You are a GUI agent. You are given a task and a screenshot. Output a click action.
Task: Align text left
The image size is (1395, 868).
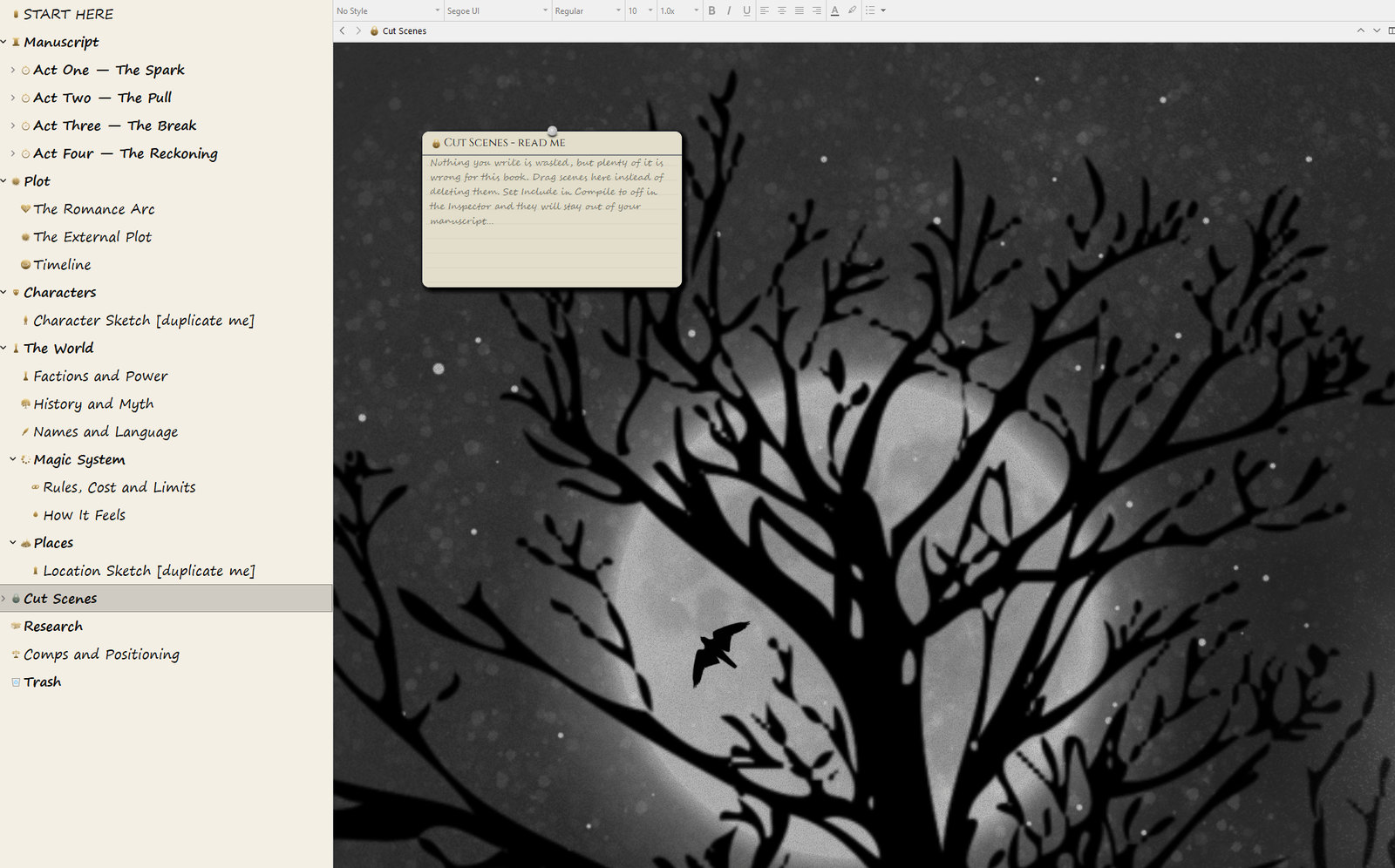point(765,10)
